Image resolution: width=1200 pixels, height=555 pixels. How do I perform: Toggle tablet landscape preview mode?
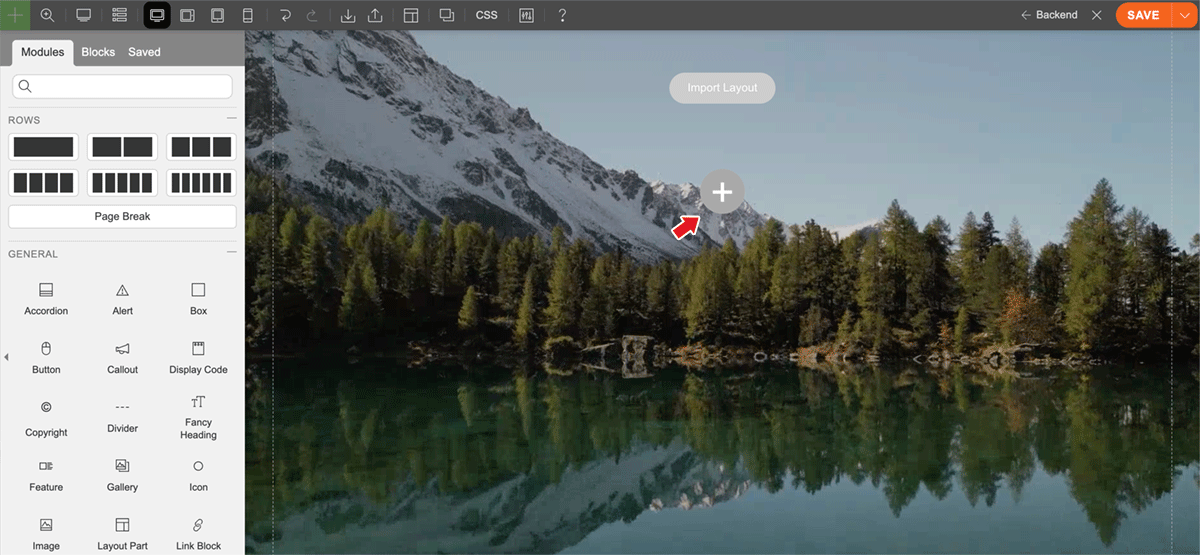[187, 15]
